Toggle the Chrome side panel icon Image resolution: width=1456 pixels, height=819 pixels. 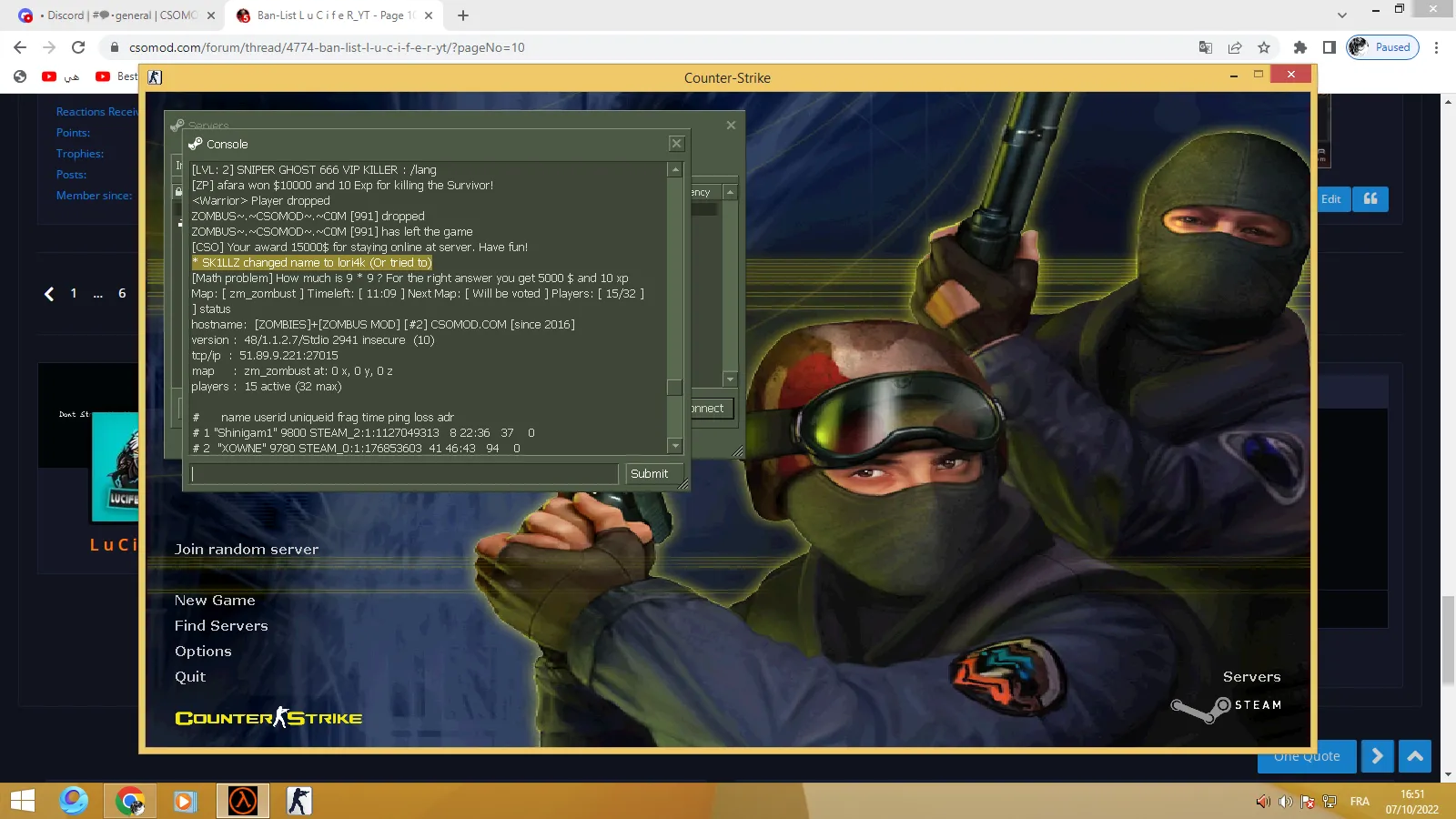[1330, 47]
